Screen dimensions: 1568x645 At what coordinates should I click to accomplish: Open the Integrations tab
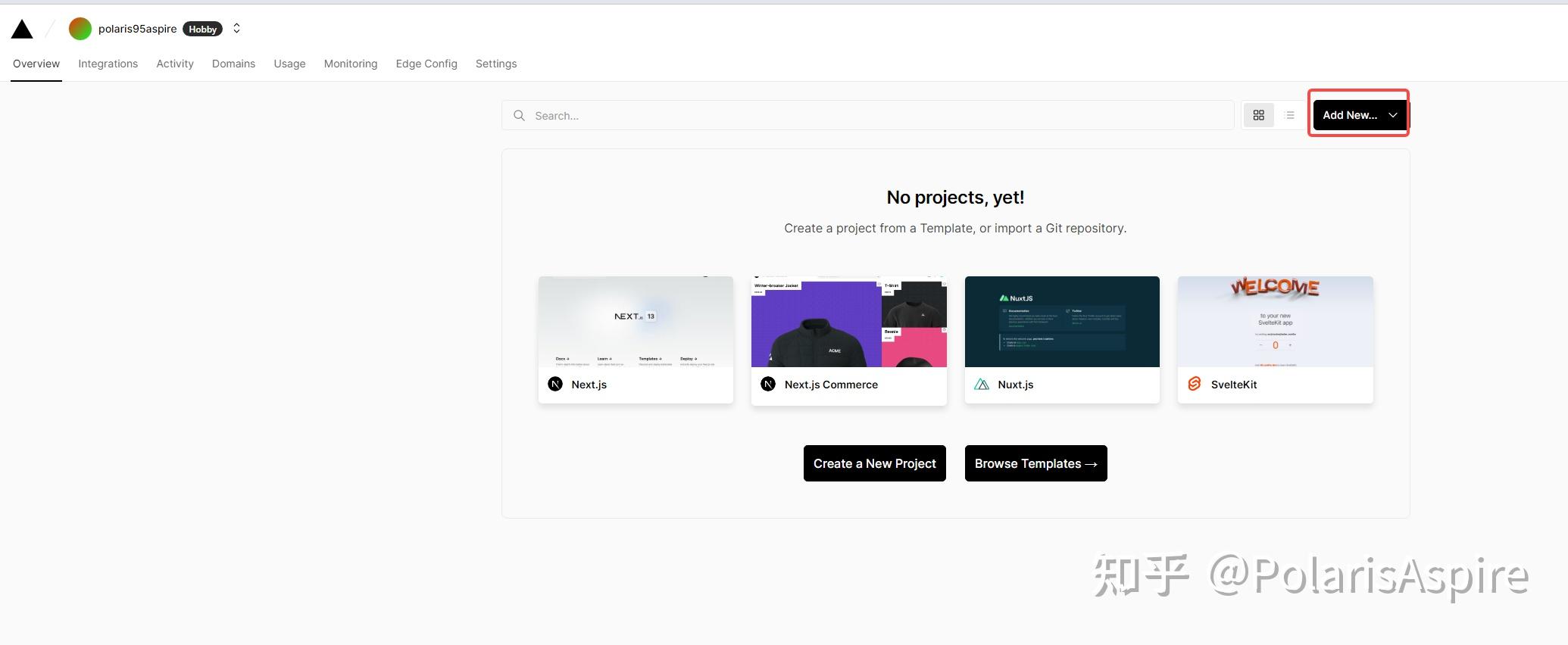108,64
